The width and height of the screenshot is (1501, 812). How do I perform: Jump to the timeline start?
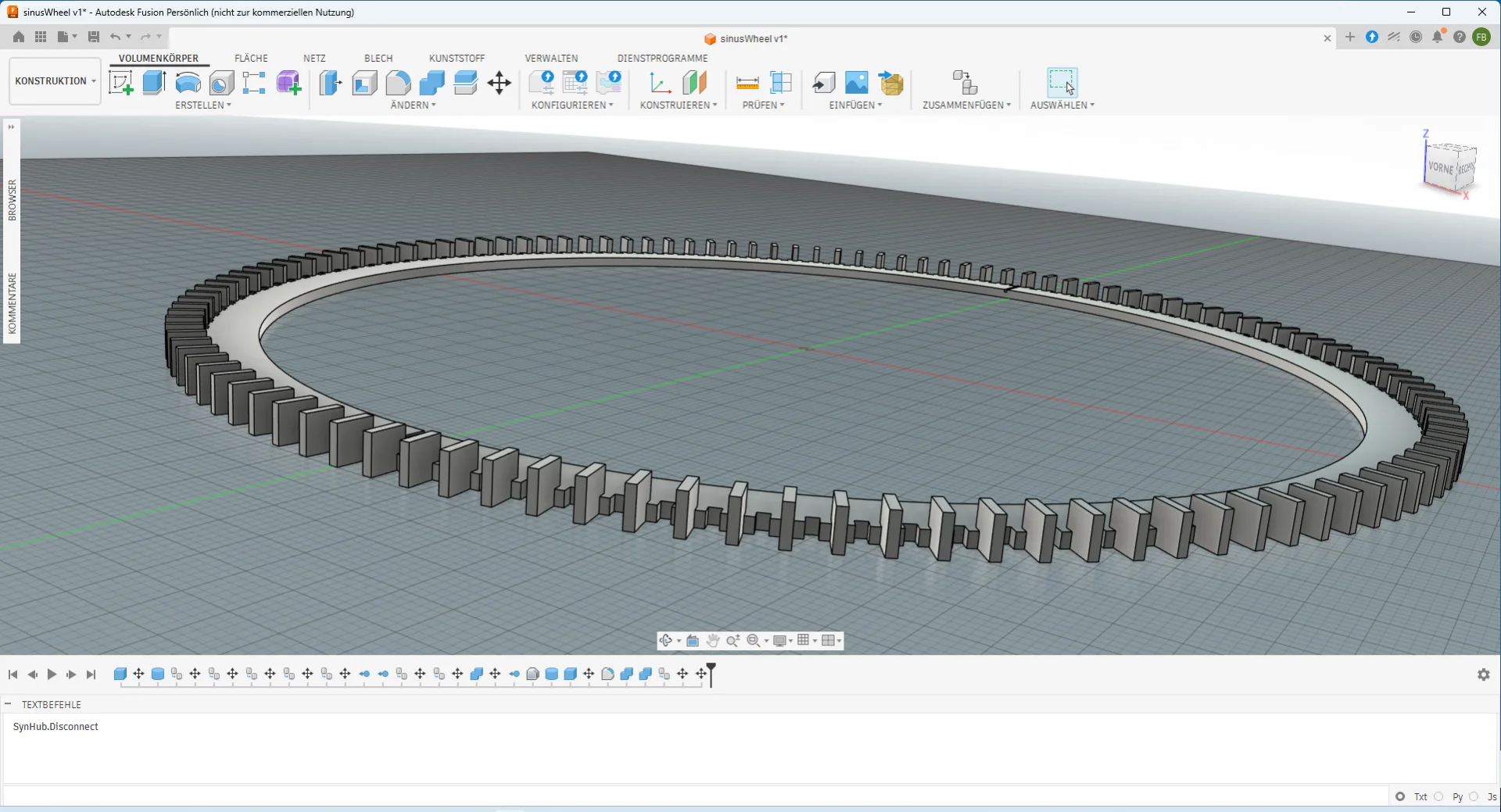click(x=13, y=674)
